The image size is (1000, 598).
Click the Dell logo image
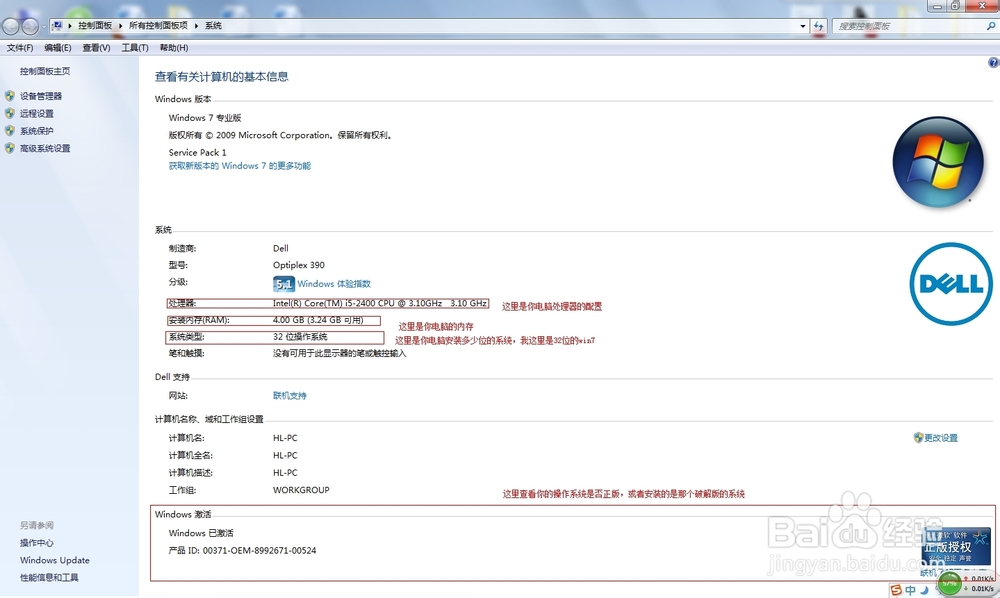click(951, 284)
